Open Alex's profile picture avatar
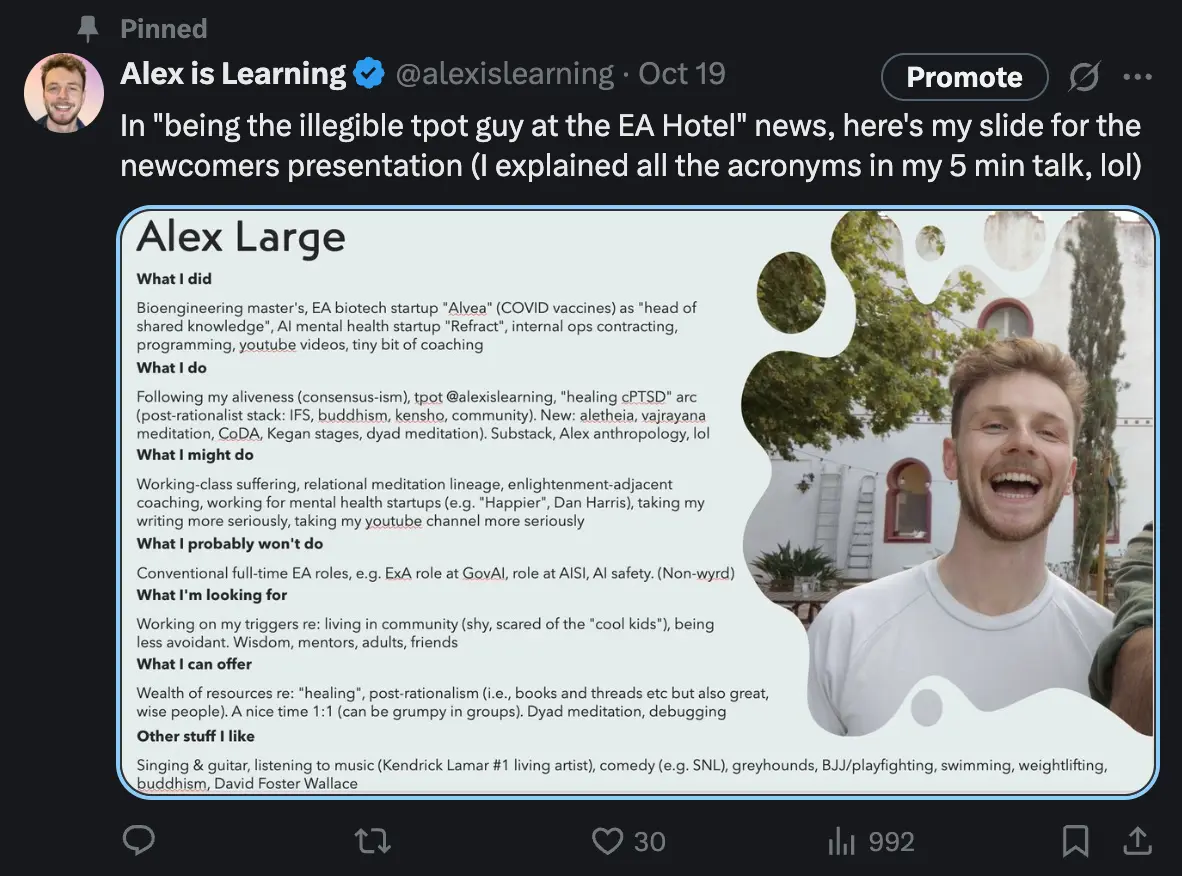Screen dimensions: 1182x876 [x=64, y=93]
